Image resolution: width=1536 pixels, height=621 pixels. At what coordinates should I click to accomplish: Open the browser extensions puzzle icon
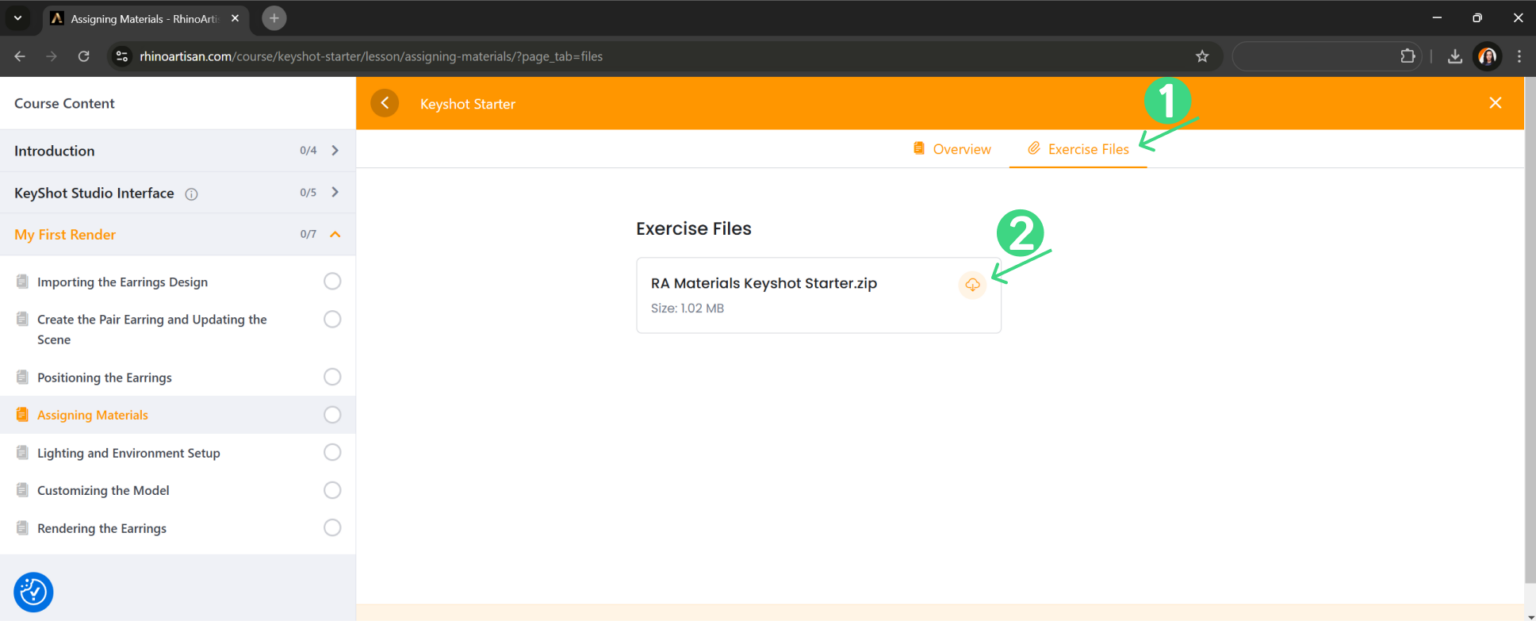(1408, 56)
